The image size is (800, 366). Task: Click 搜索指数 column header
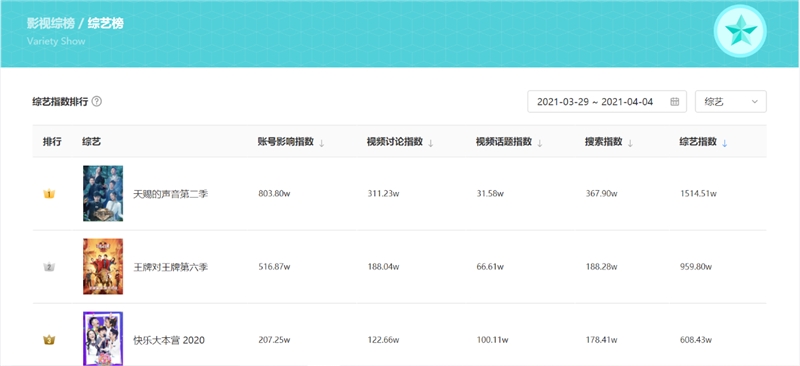pyautogui.click(x=604, y=142)
